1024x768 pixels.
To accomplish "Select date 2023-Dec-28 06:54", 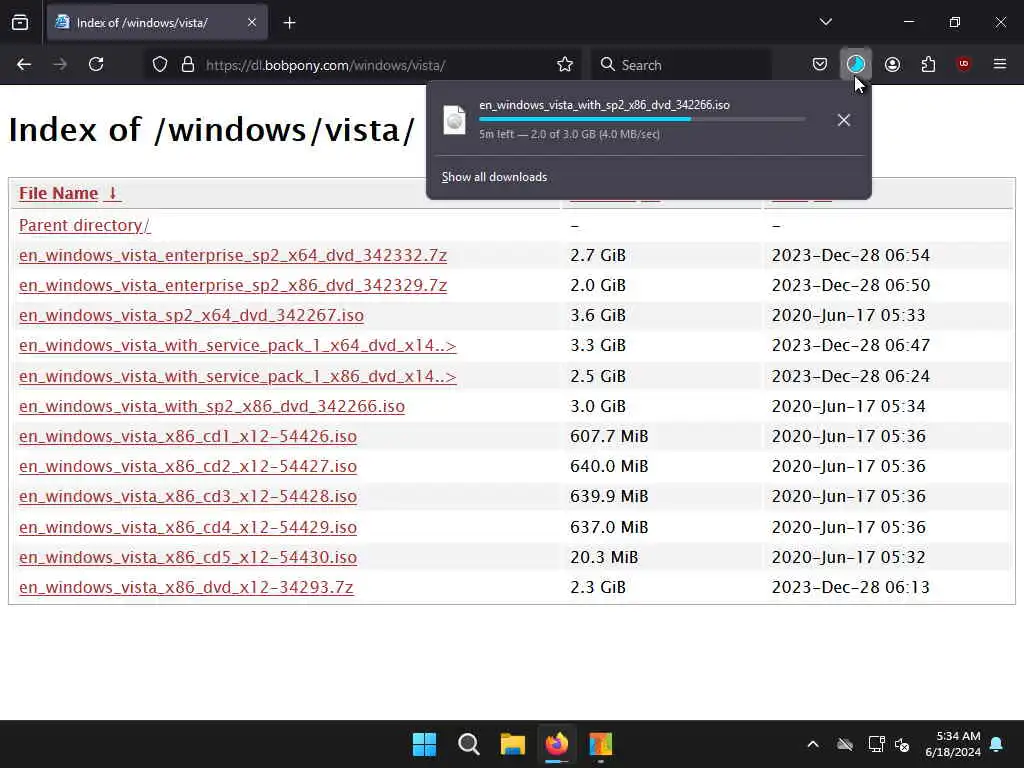I will pos(850,255).
